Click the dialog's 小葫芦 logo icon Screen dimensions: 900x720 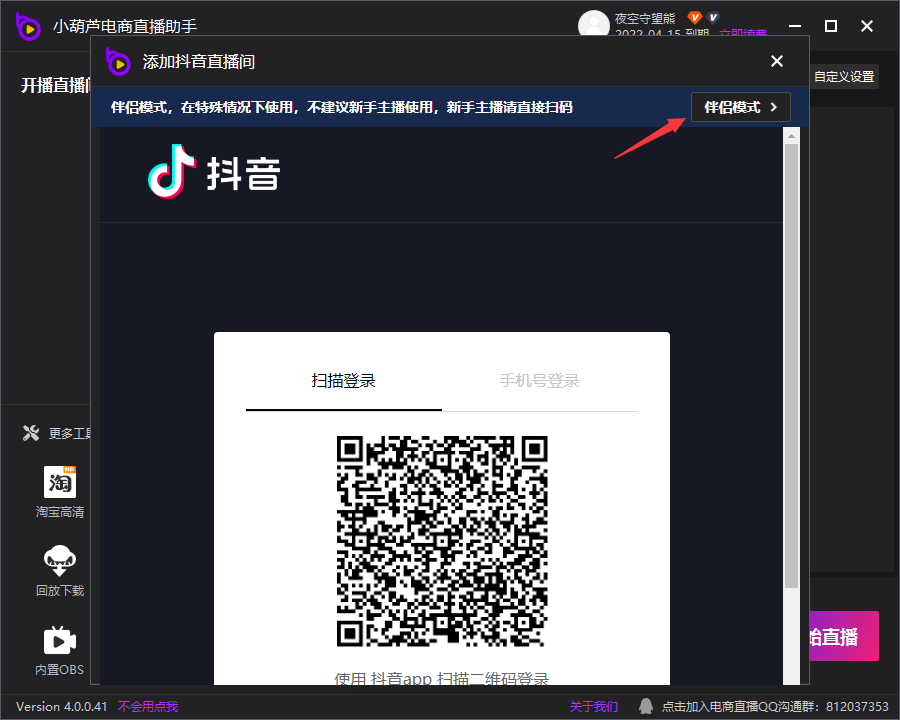(x=119, y=61)
